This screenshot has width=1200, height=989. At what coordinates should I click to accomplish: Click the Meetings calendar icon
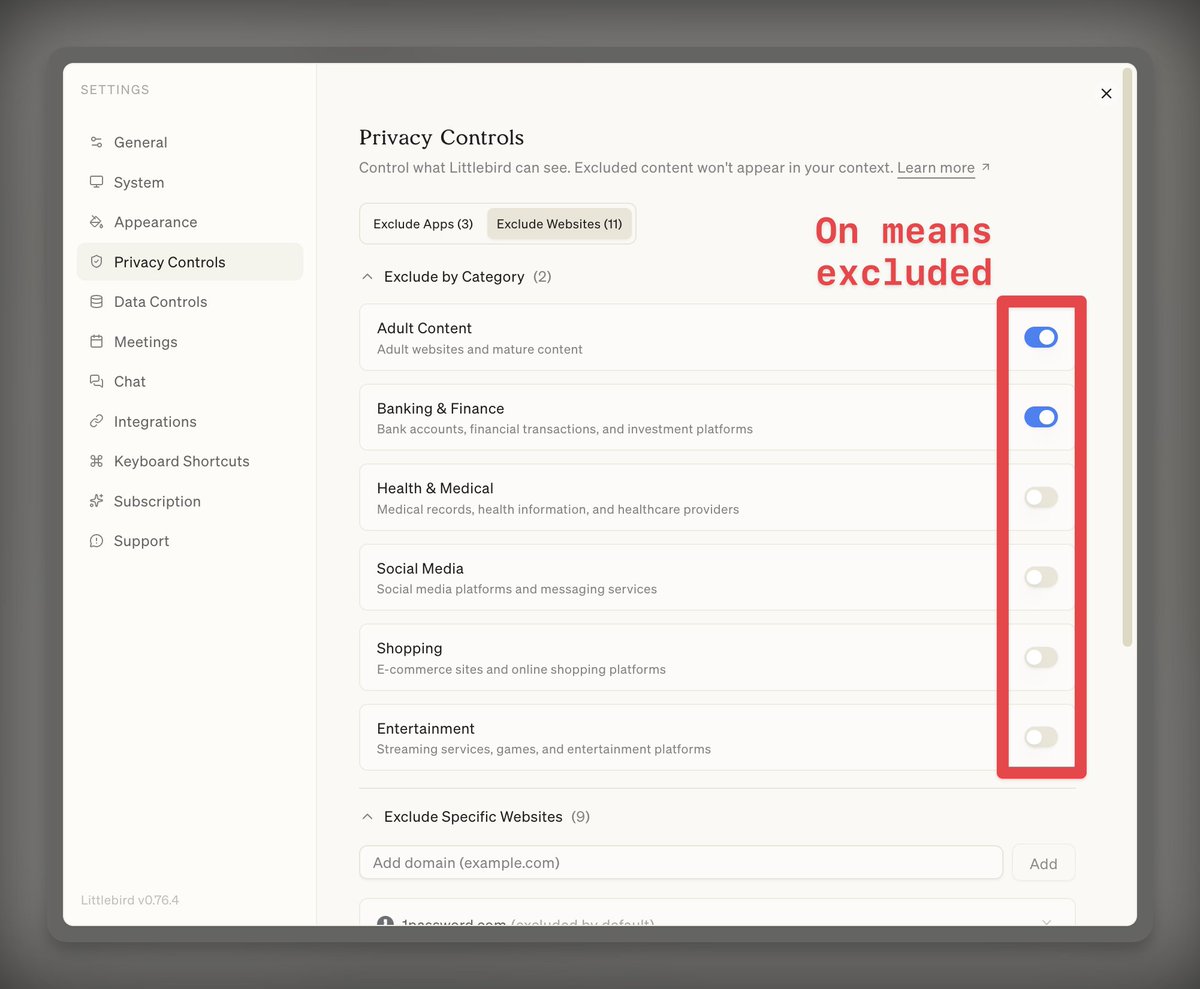(96, 342)
